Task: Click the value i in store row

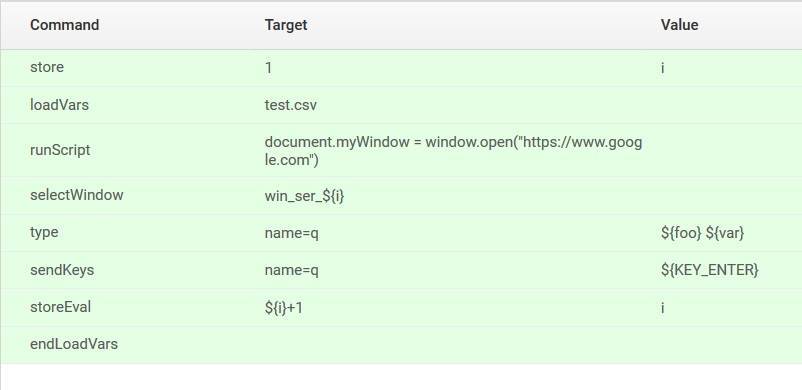Action: pos(662,68)
